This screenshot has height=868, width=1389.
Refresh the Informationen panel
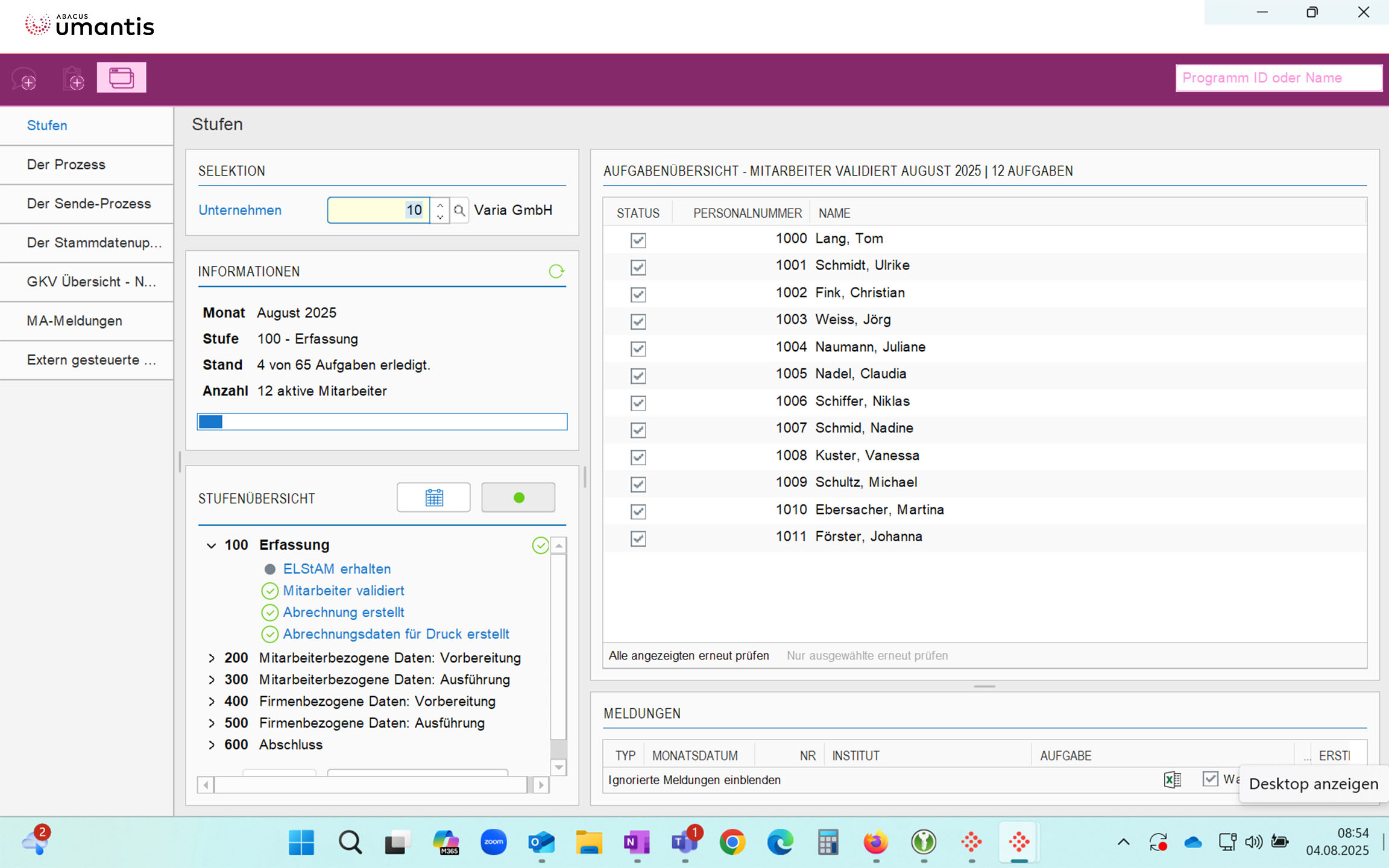(556, 271)
